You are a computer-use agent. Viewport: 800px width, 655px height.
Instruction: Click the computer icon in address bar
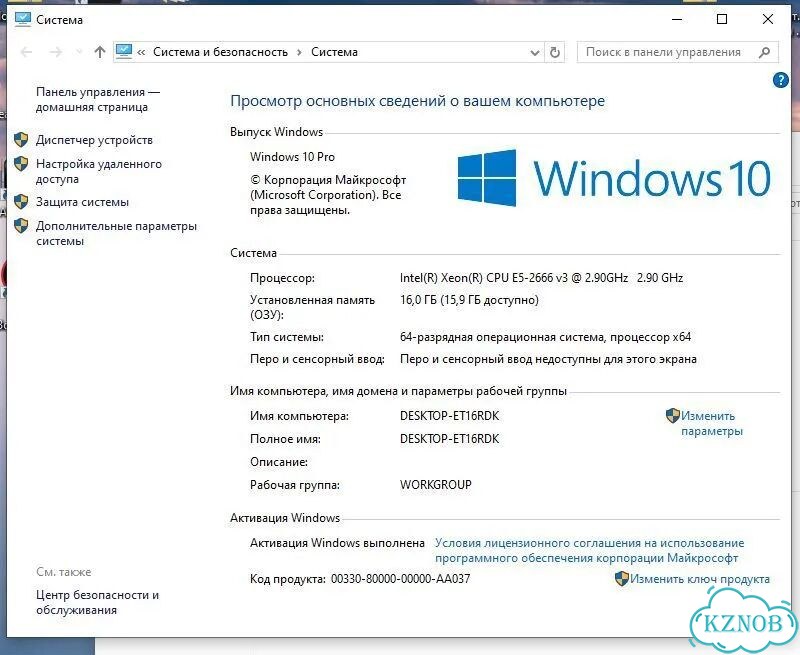pos(124,52)
